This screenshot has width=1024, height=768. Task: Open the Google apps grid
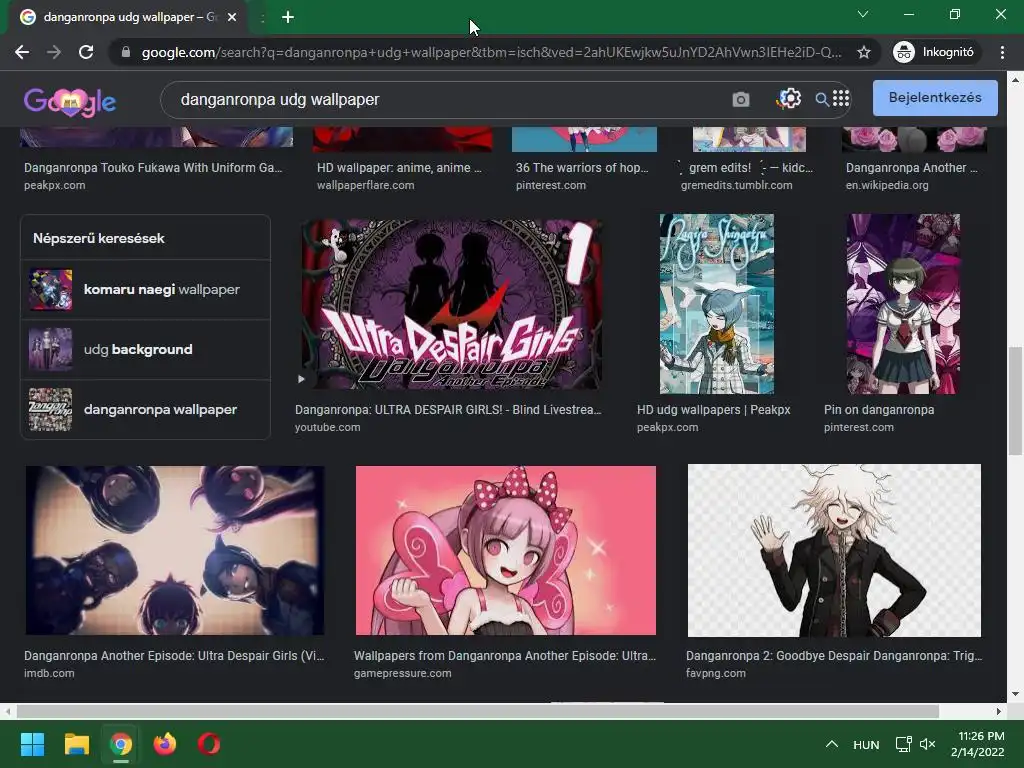click(x=841, y=98)
